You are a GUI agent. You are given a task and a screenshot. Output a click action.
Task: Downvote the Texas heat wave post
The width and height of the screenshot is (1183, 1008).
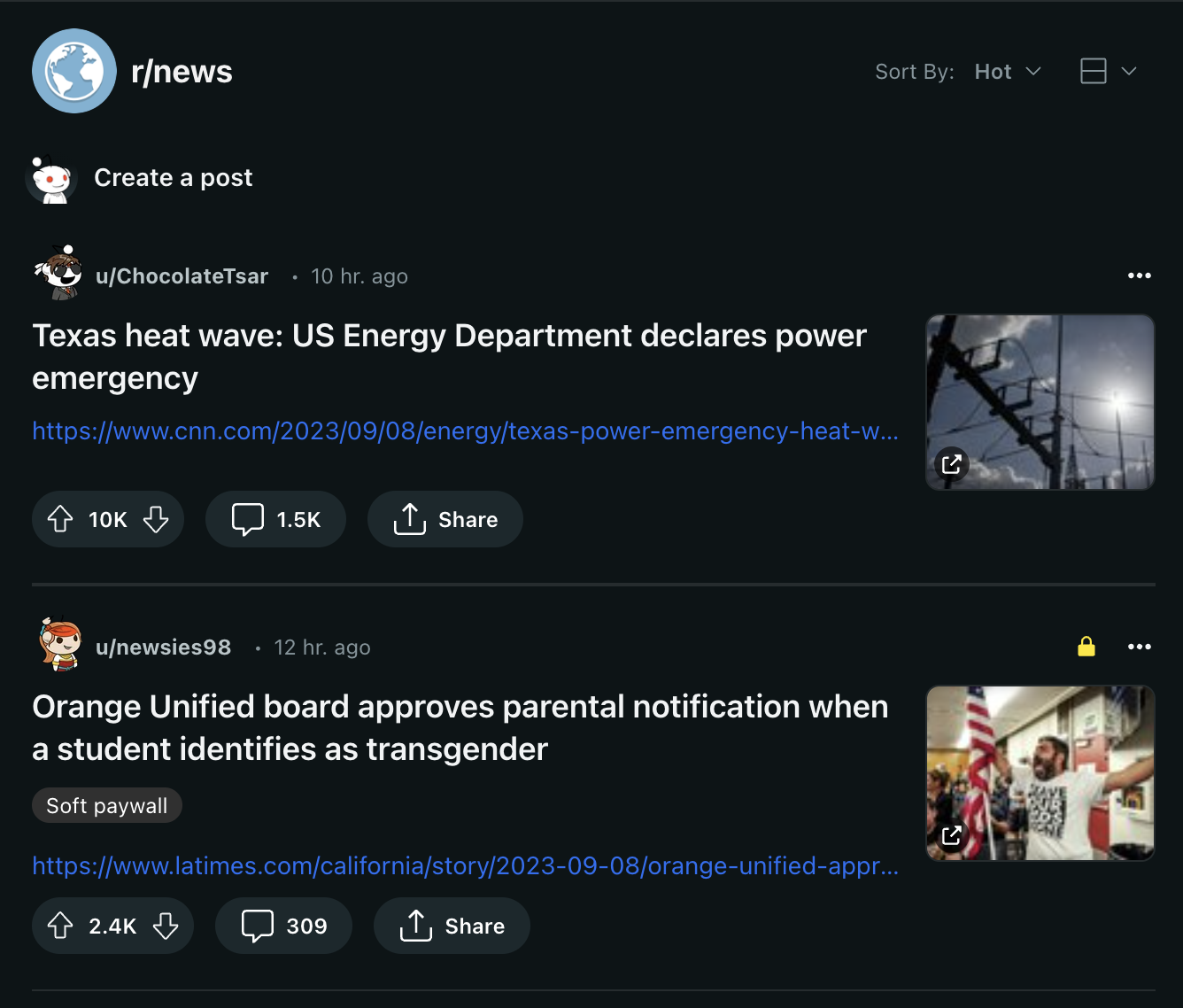point(156,519)
